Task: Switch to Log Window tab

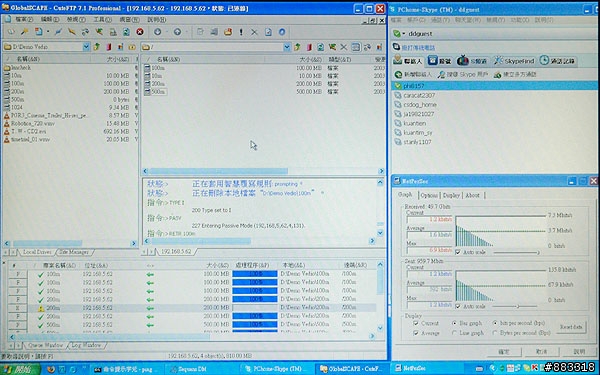Action: [86, 345]
